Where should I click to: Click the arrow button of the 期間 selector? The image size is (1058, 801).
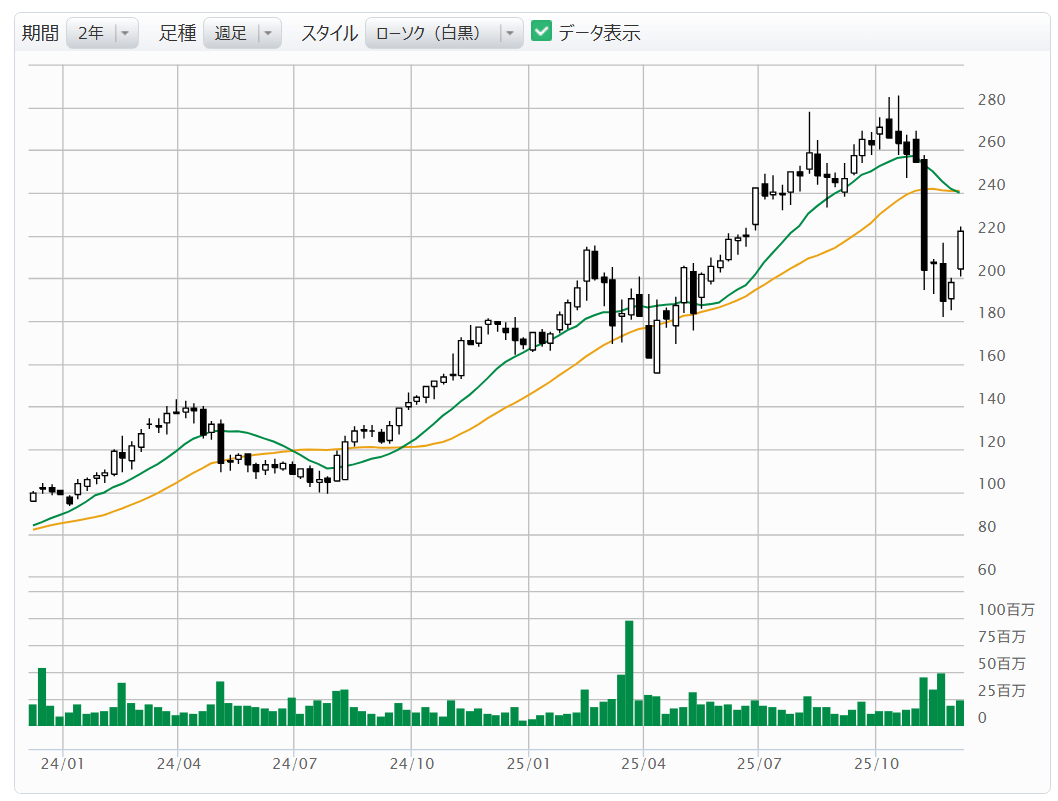pos(125,33)
